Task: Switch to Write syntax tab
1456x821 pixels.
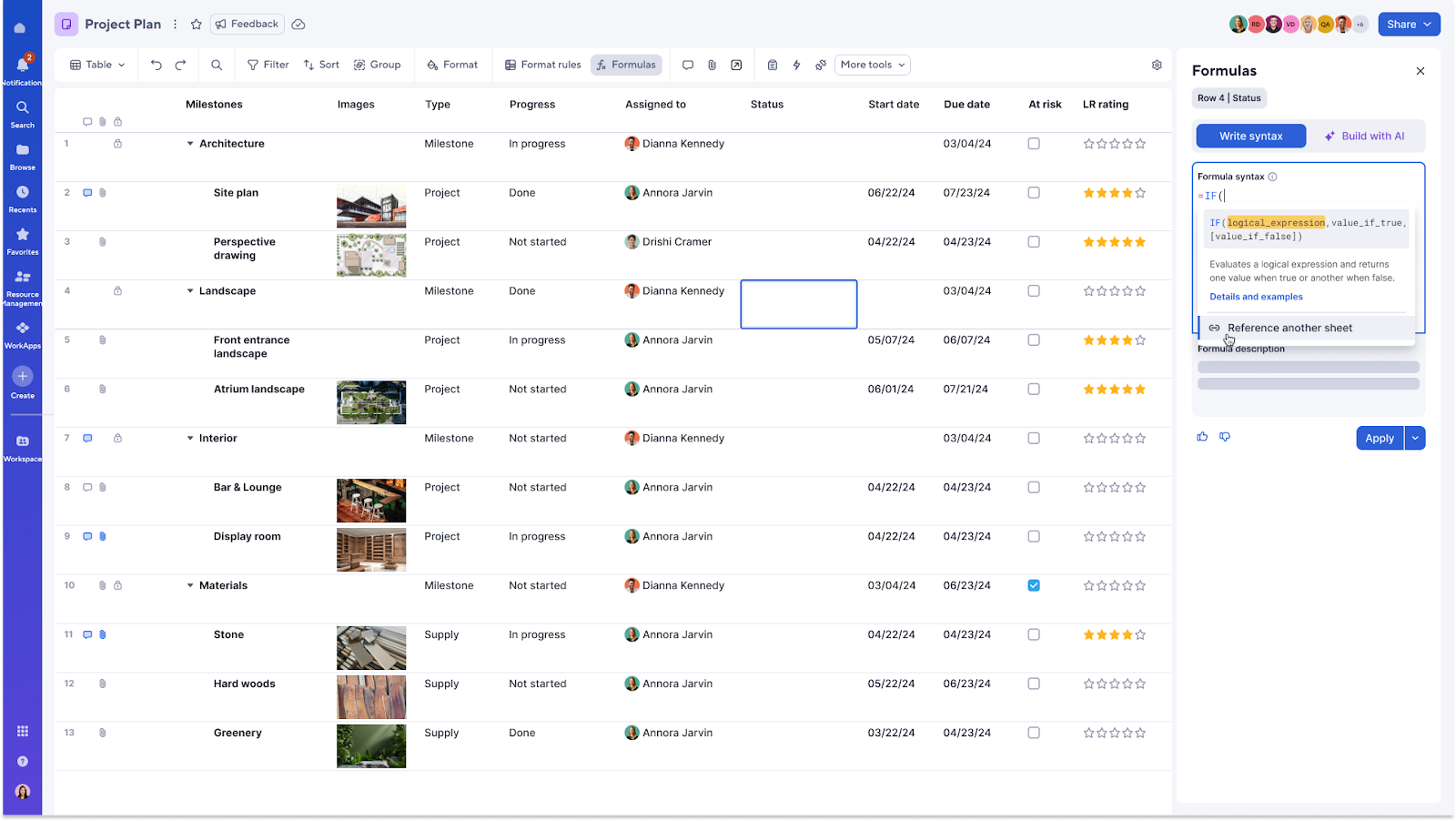Action: [x=1251, y=137]
